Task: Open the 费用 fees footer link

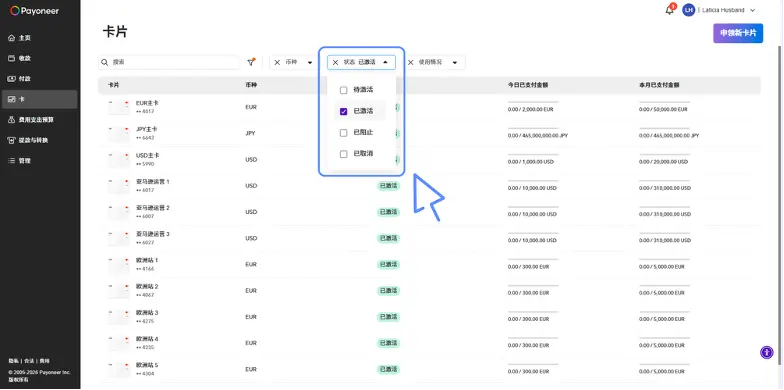Action: [x=44, y=361]
